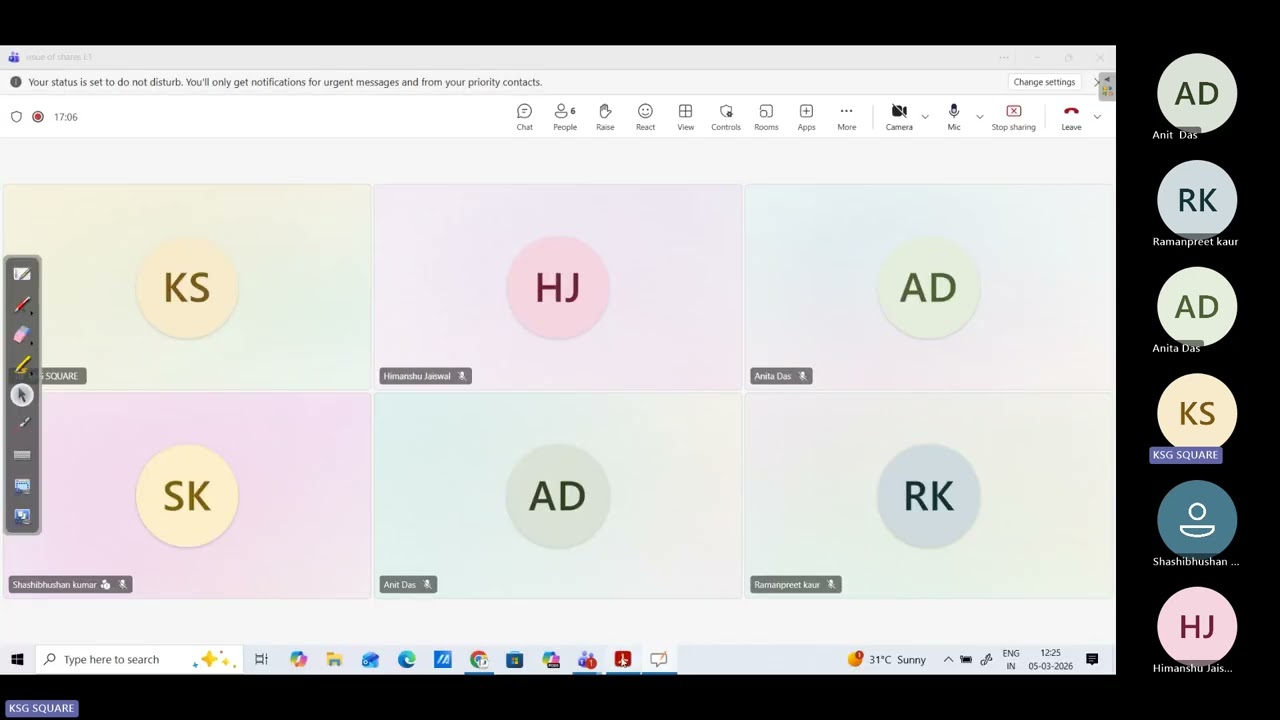Open the React emoji options
The width and height of the screenshot is (1280, 720).
click(x=645, y=117)
